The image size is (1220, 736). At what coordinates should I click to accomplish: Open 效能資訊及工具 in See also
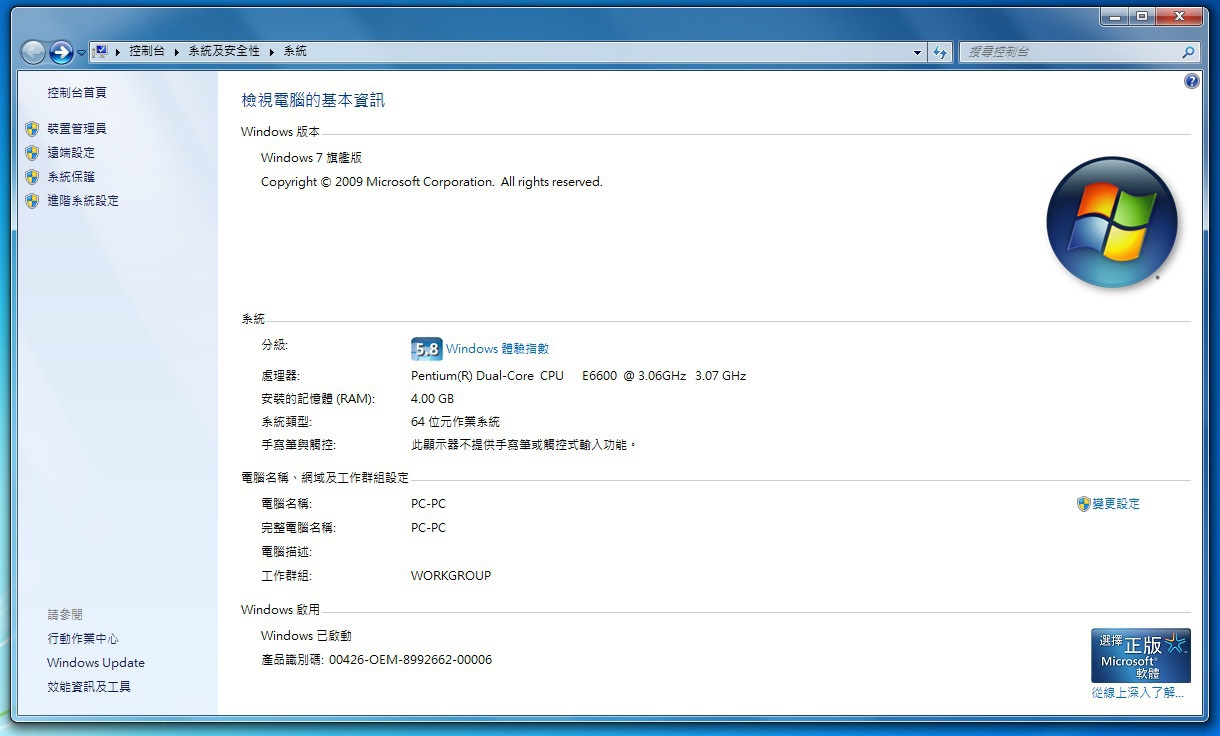(x=89, y=687)
